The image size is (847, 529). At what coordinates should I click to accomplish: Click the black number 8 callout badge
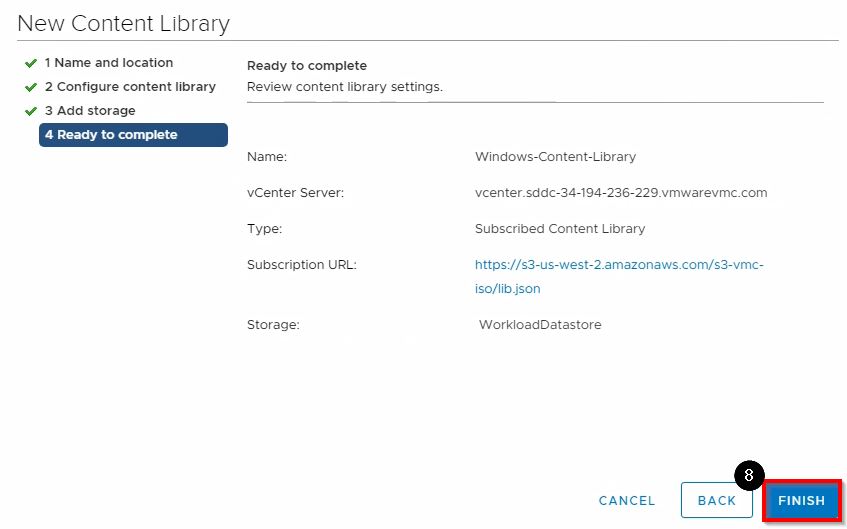click(749, 476)
